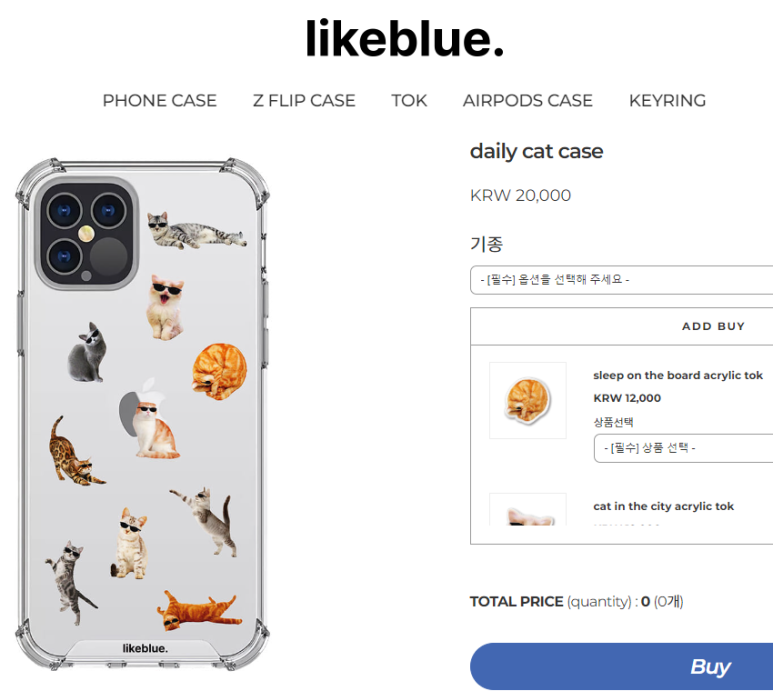This screenshot has height=691, width=773.
Task: Click the daily cat case title
Action: (536, 151)
